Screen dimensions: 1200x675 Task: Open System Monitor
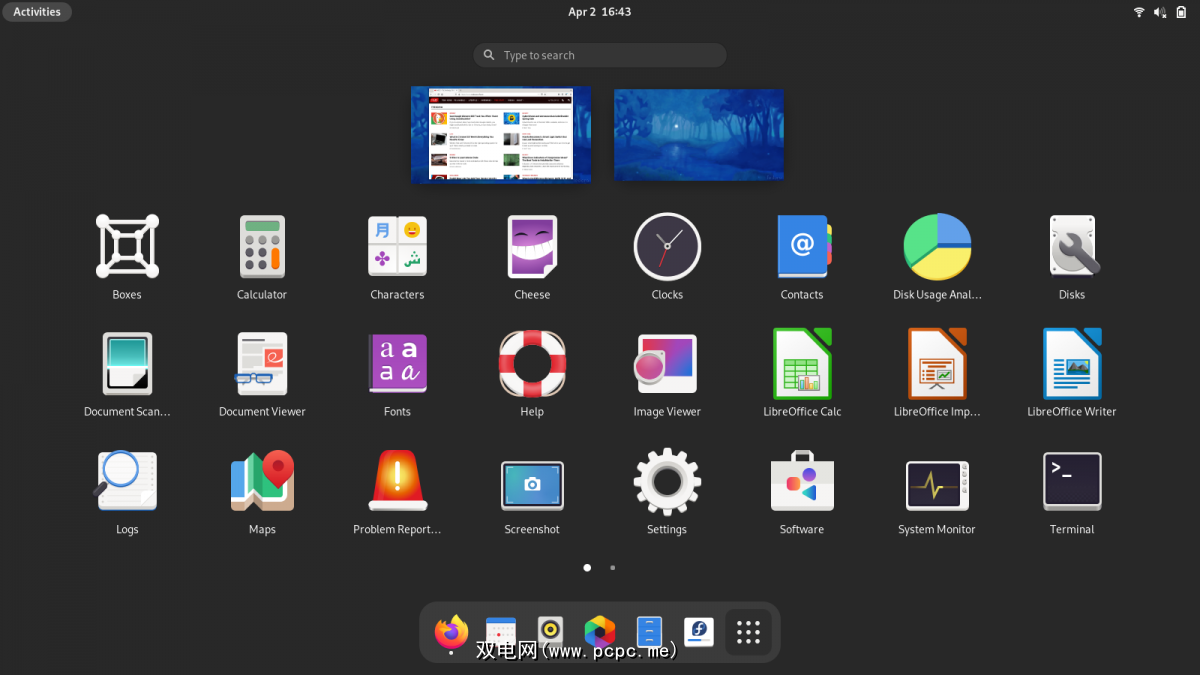[x=937, y=485]
